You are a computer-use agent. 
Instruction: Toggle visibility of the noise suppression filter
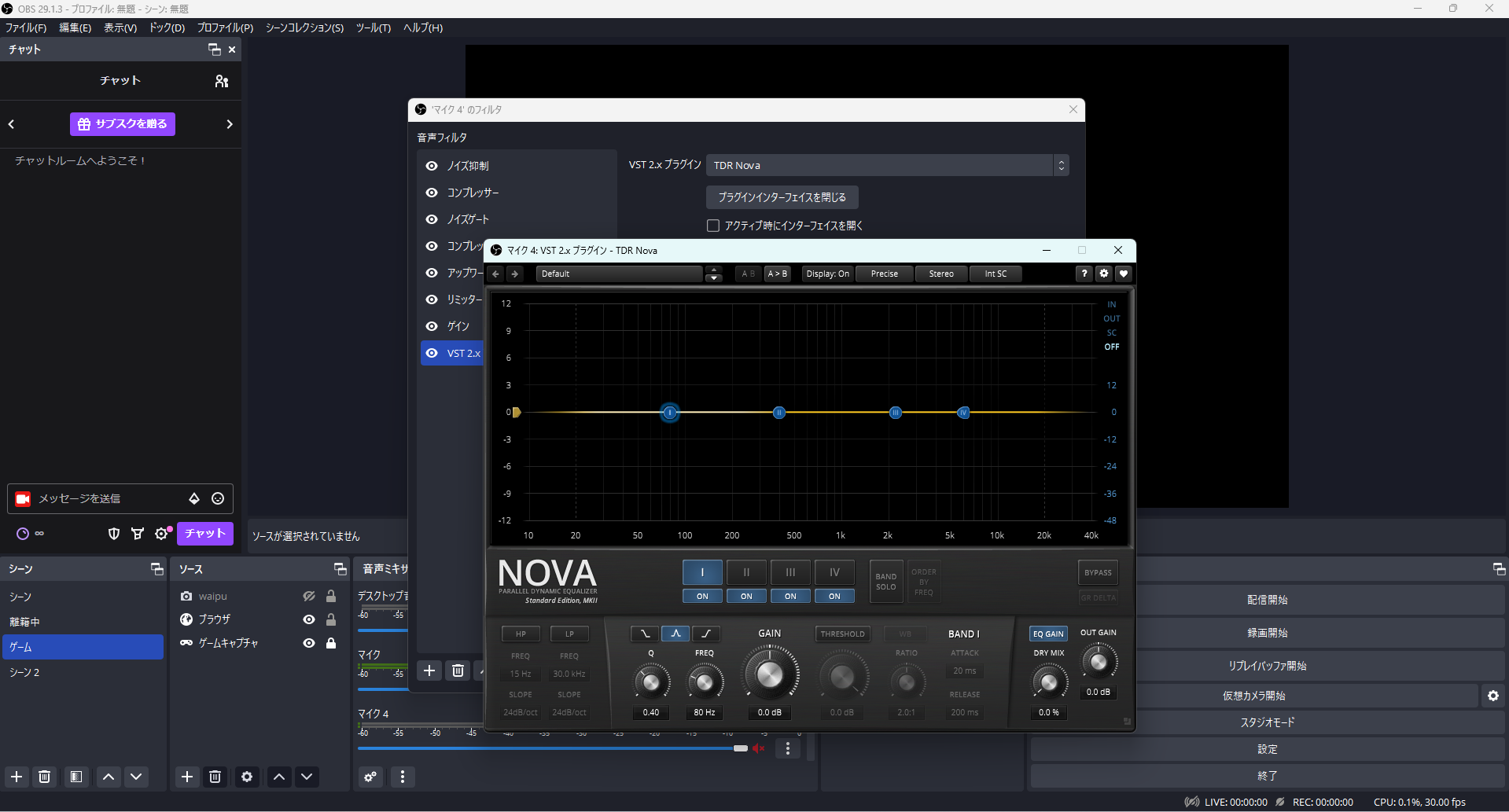(x=432, y=166)
